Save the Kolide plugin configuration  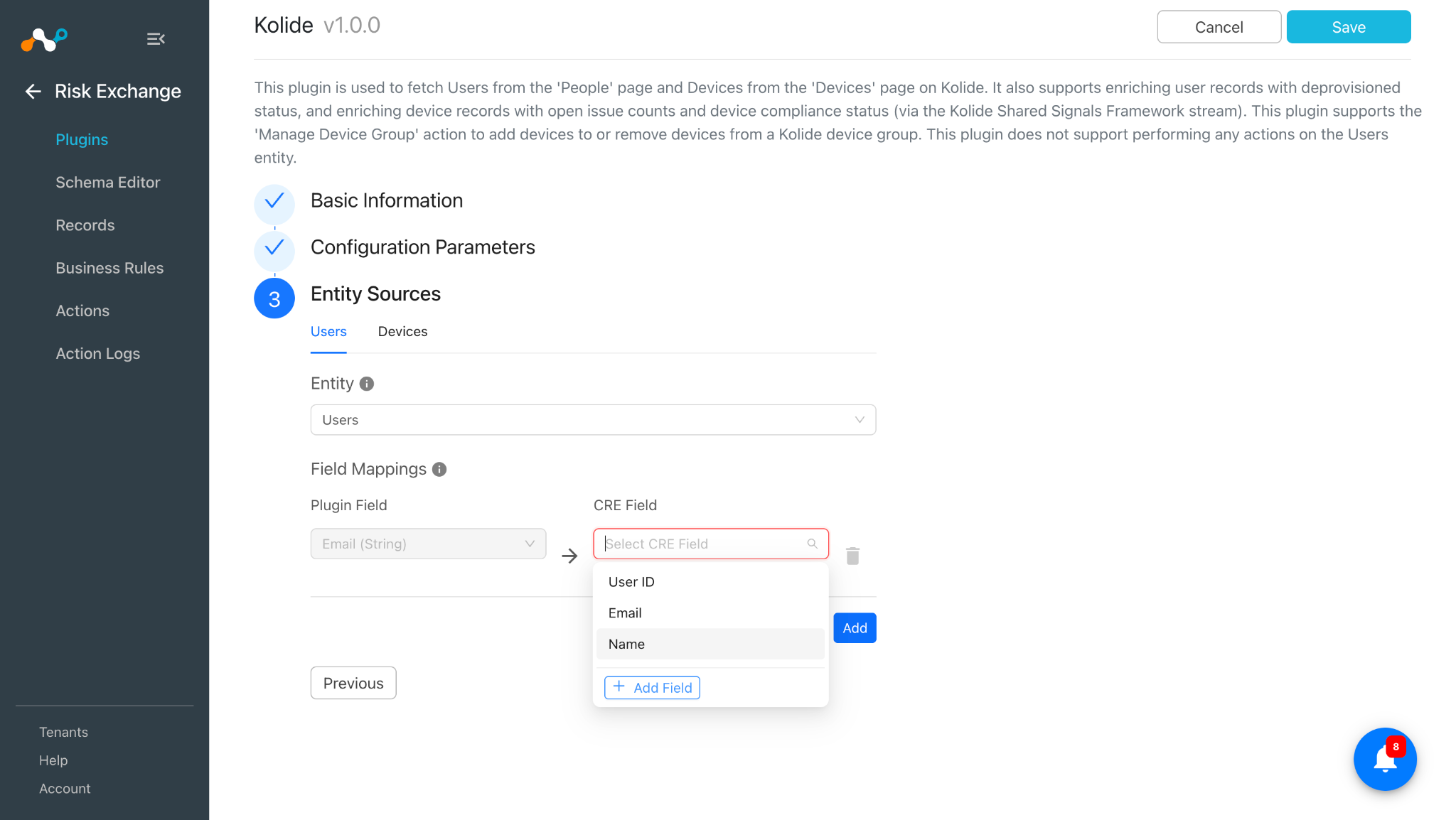[x=1348, y=27]
